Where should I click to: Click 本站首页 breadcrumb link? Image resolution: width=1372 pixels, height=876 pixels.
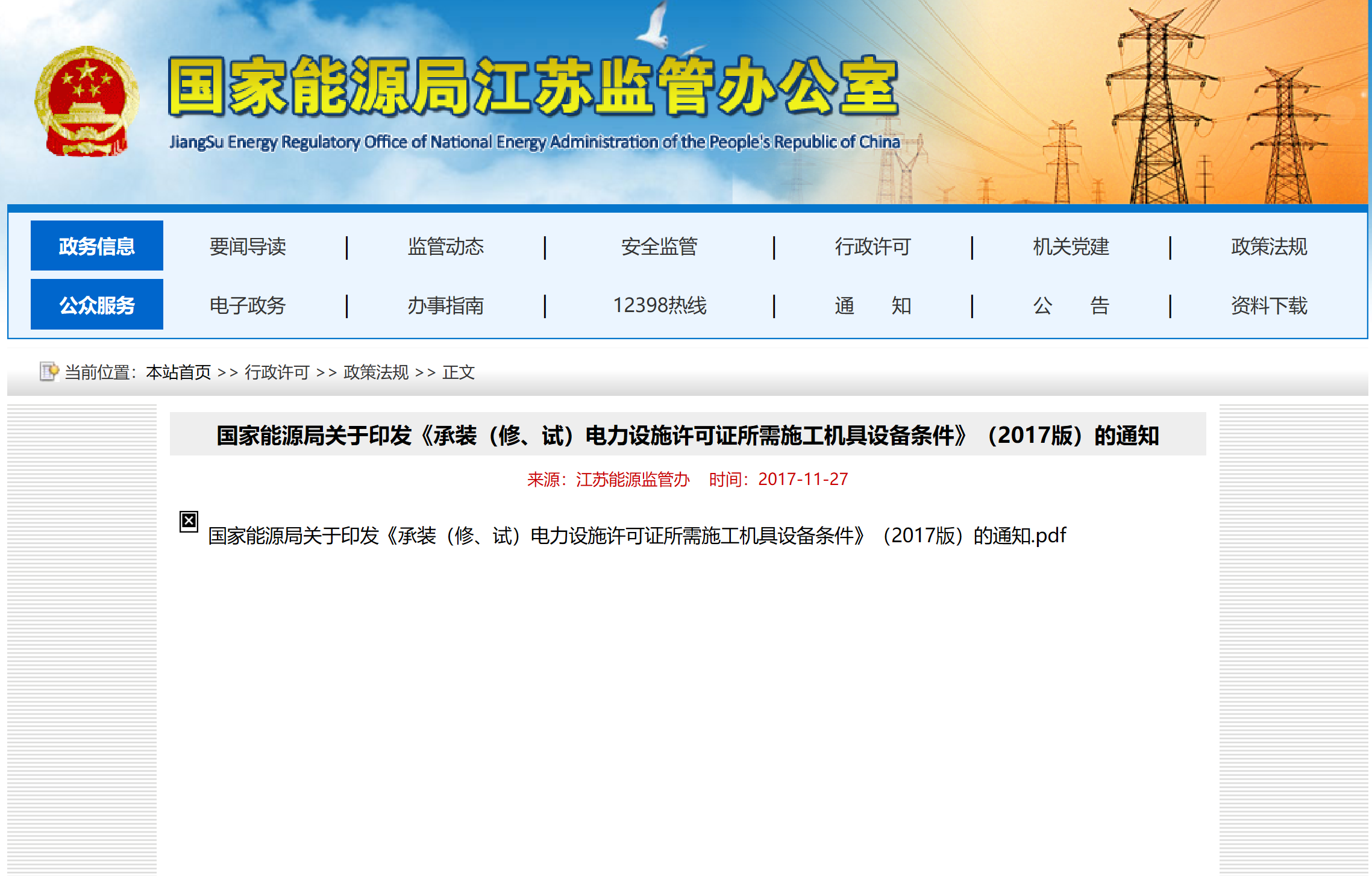(x=178, y=372)
